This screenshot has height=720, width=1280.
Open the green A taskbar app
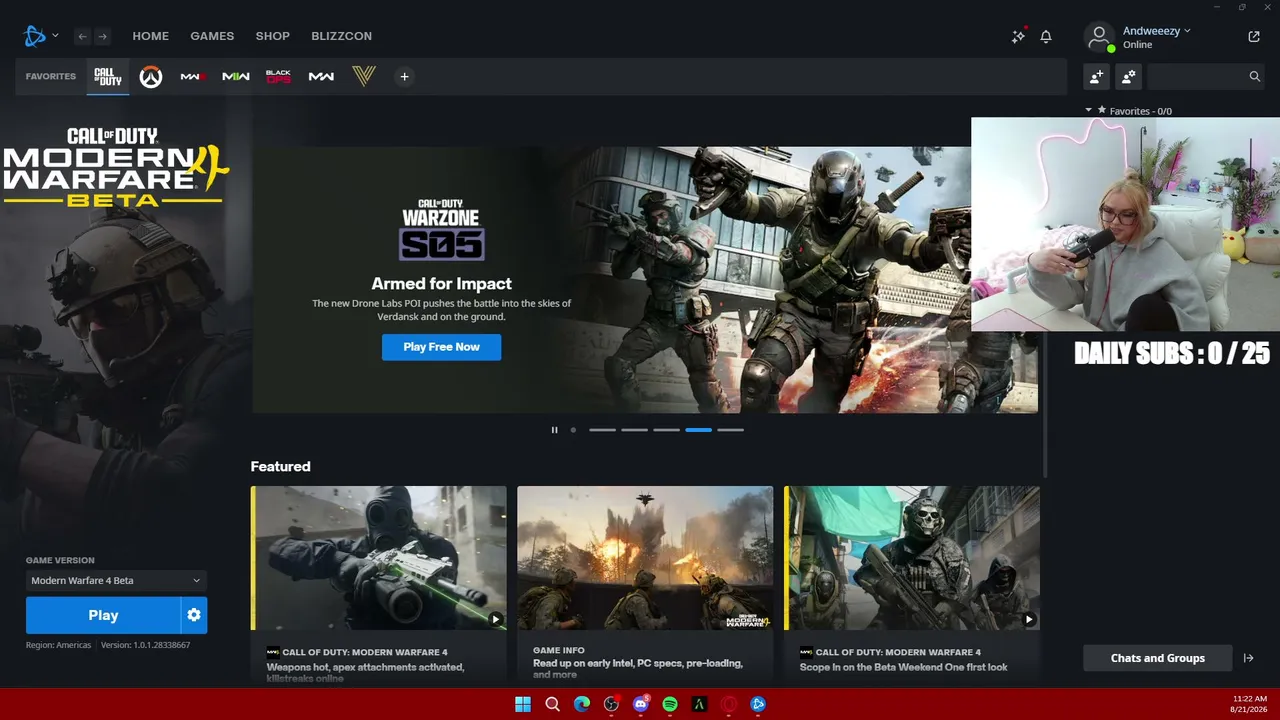(x=700, y=704)
